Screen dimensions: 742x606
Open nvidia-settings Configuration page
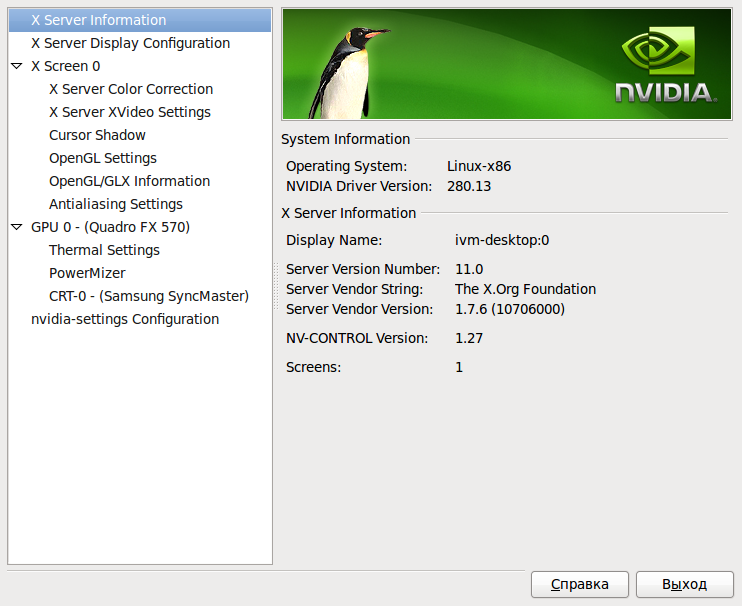(125, 319)
